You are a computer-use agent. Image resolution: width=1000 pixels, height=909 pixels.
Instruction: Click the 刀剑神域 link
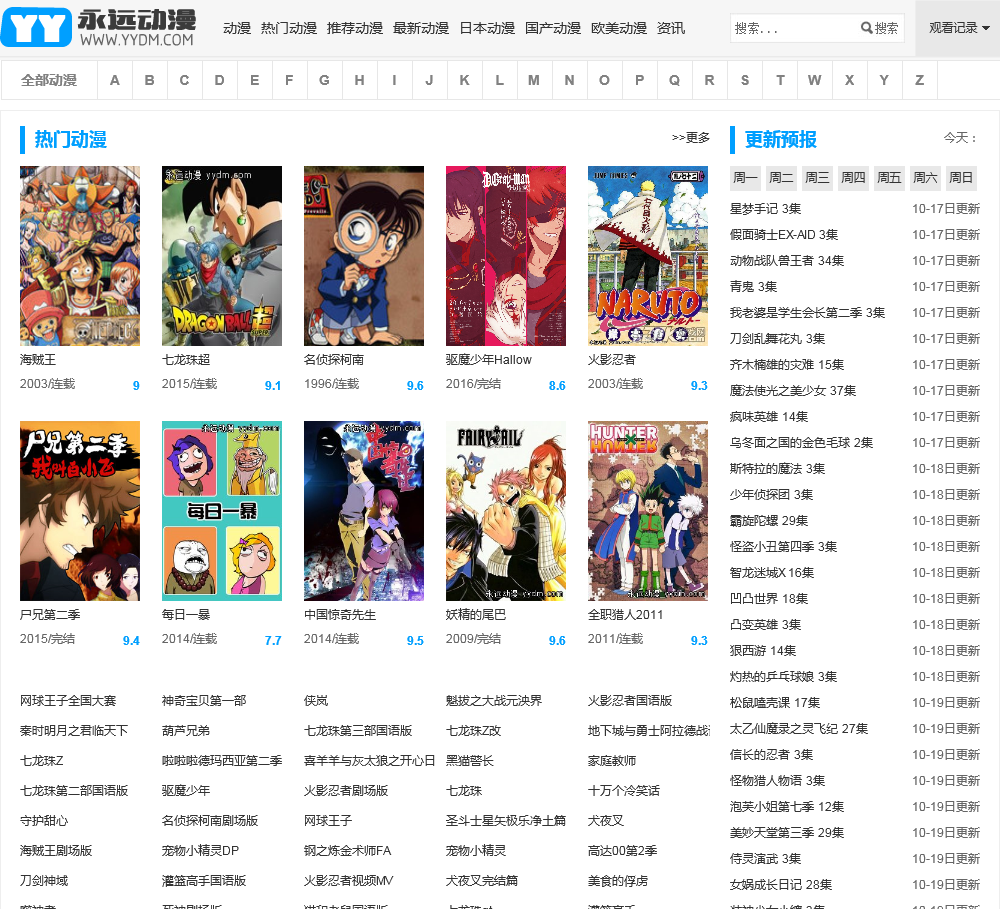coord(44,881)
